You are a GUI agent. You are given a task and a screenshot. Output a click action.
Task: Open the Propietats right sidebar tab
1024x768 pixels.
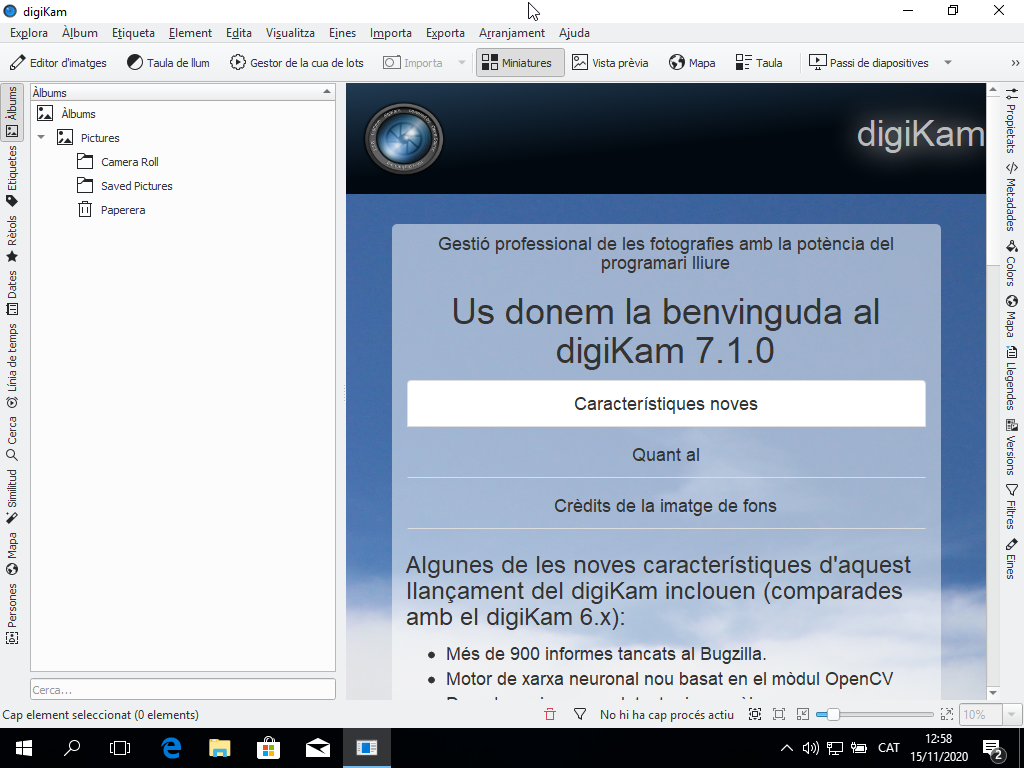[x=1011, y=120]
